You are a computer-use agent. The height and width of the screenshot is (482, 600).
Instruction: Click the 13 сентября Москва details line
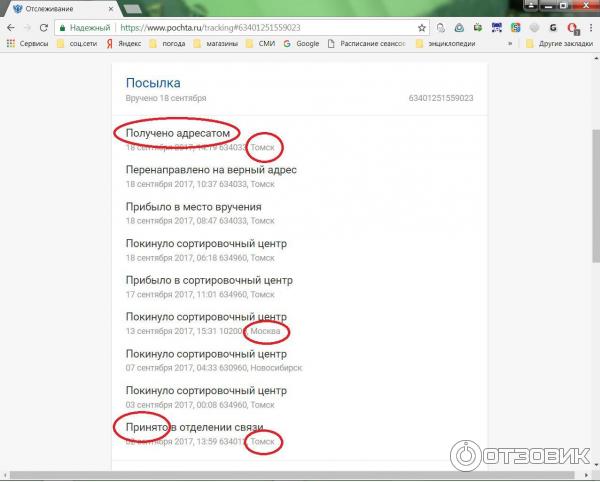pyautogui.click(x=203, y=331)
